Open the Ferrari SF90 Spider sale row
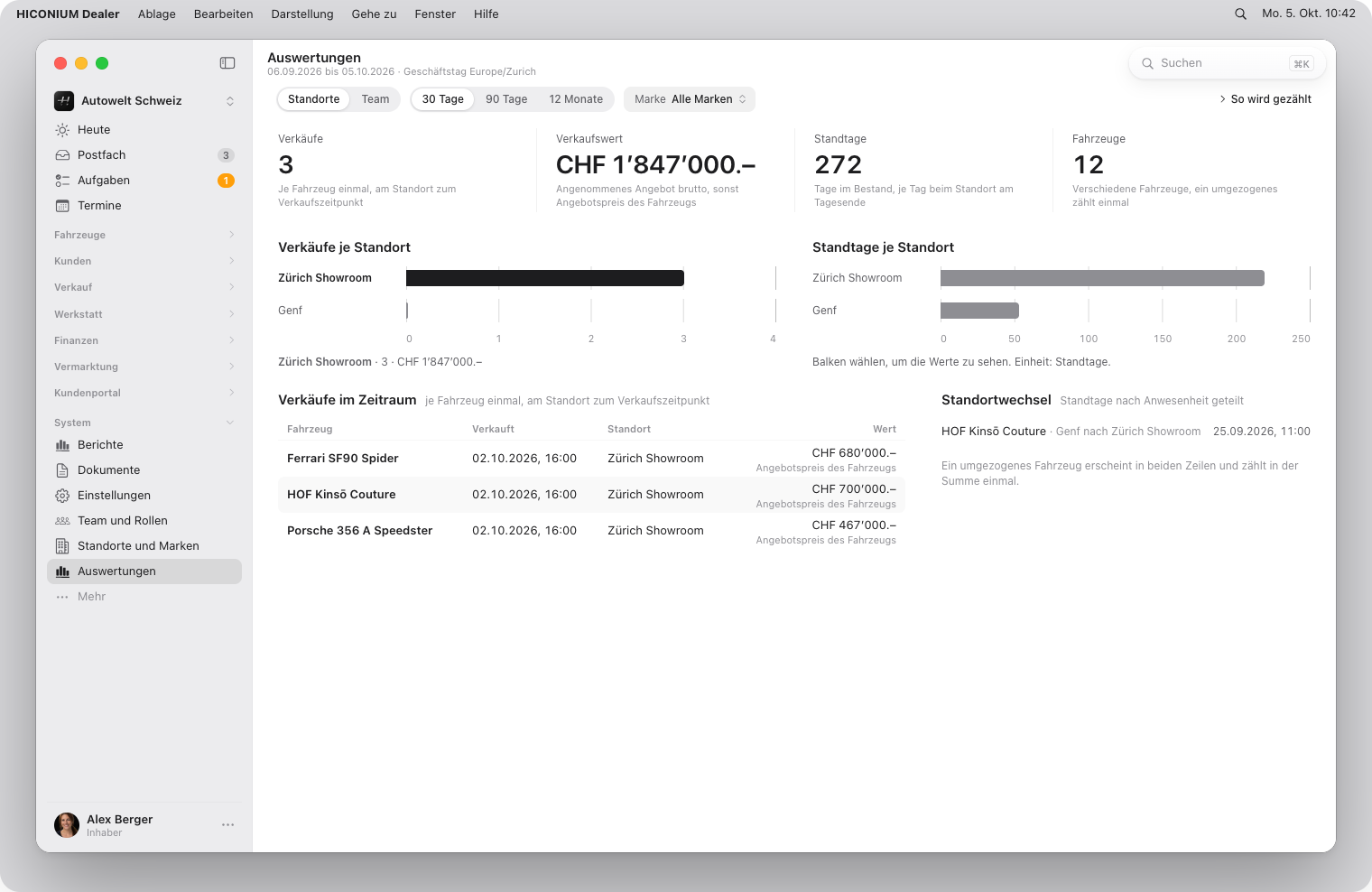Viewport: 1372px width, 892px height. 591,459
